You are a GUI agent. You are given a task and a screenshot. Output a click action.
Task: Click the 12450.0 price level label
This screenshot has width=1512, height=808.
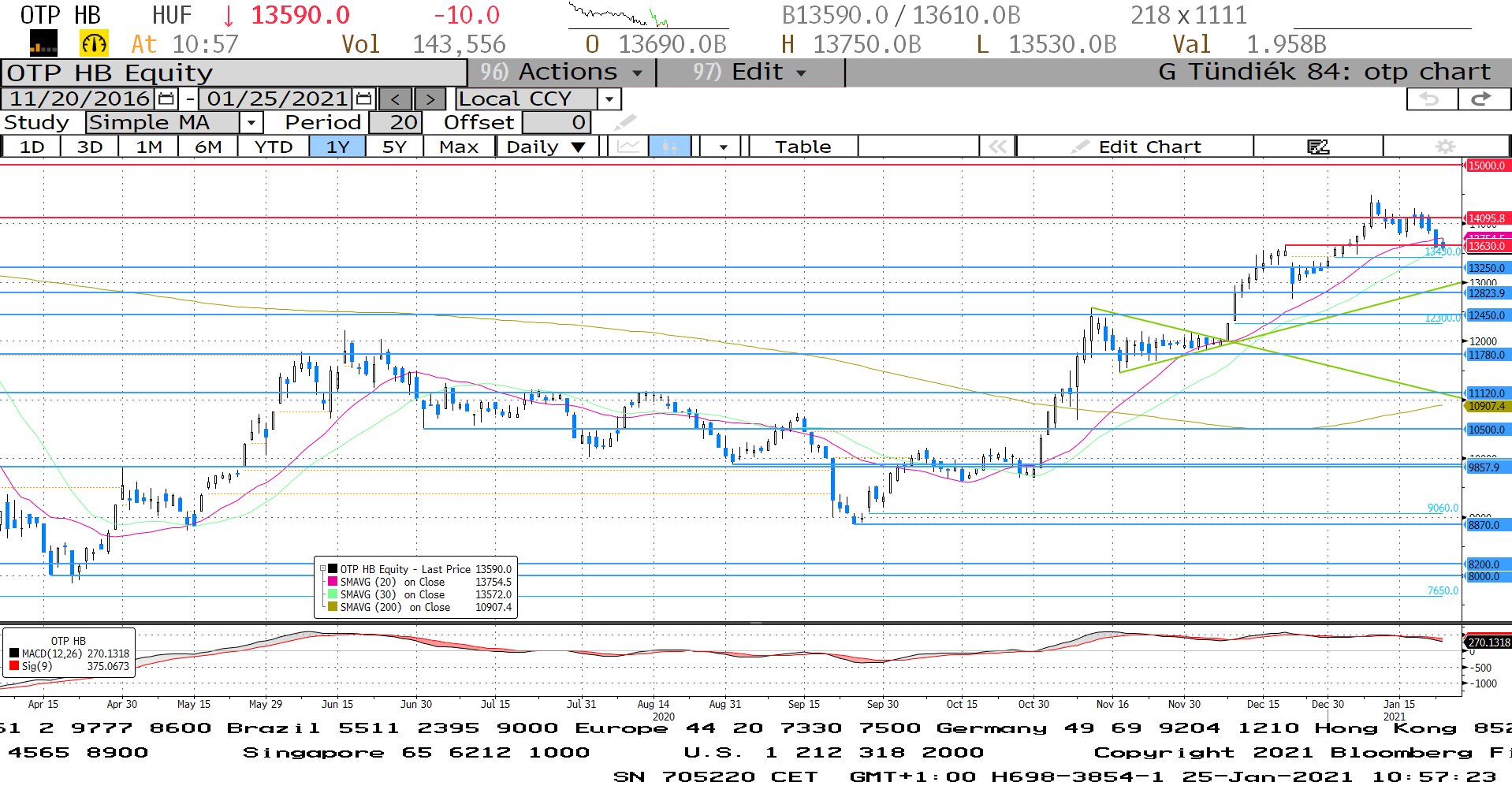click(1487, 315)
